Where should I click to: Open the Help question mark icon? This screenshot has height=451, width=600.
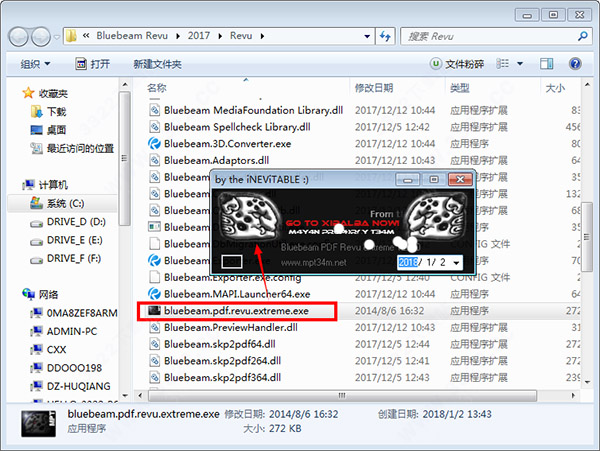pyautogui.click(x=575, y=63)
